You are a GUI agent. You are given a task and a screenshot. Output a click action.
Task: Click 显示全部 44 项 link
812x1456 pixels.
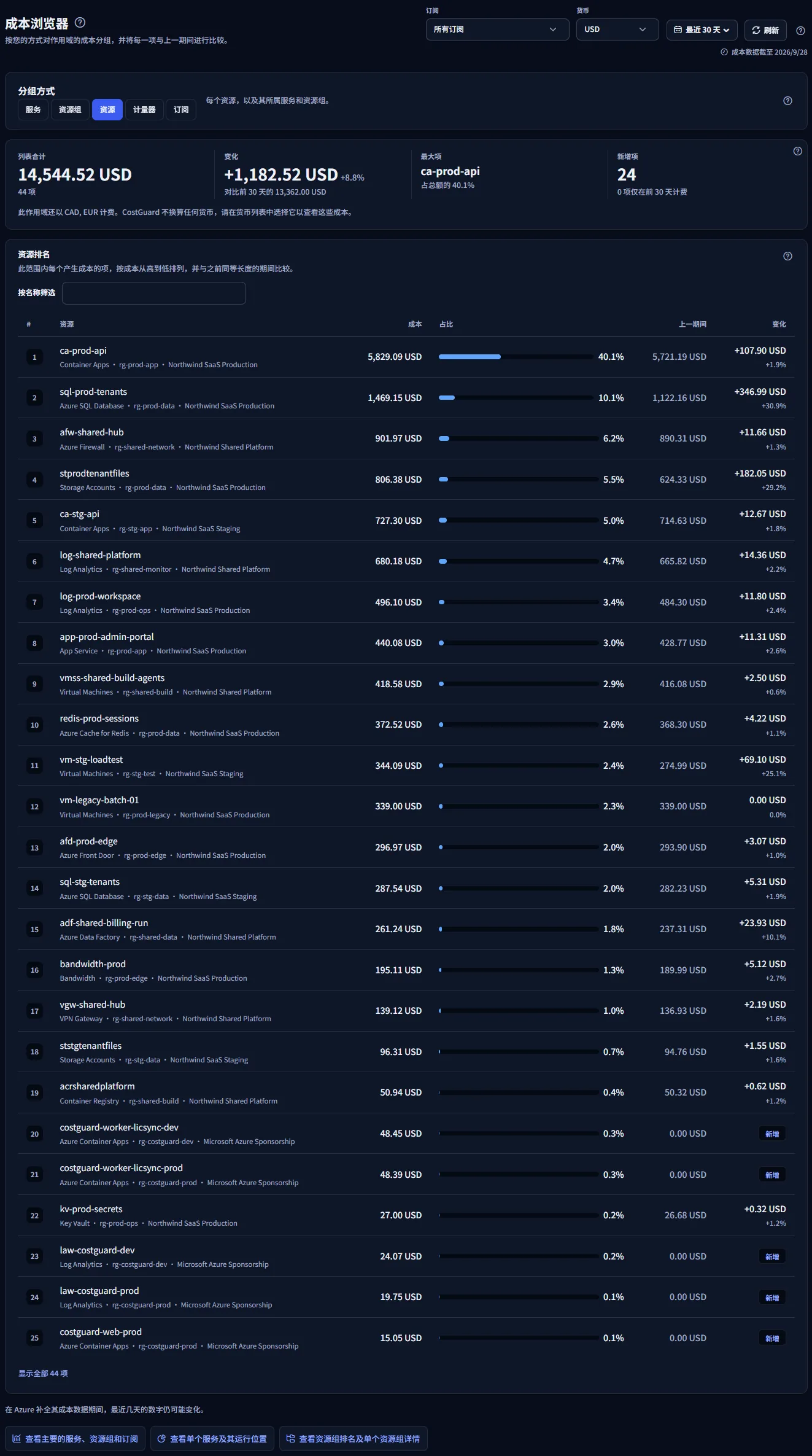tap(43, 1373)
